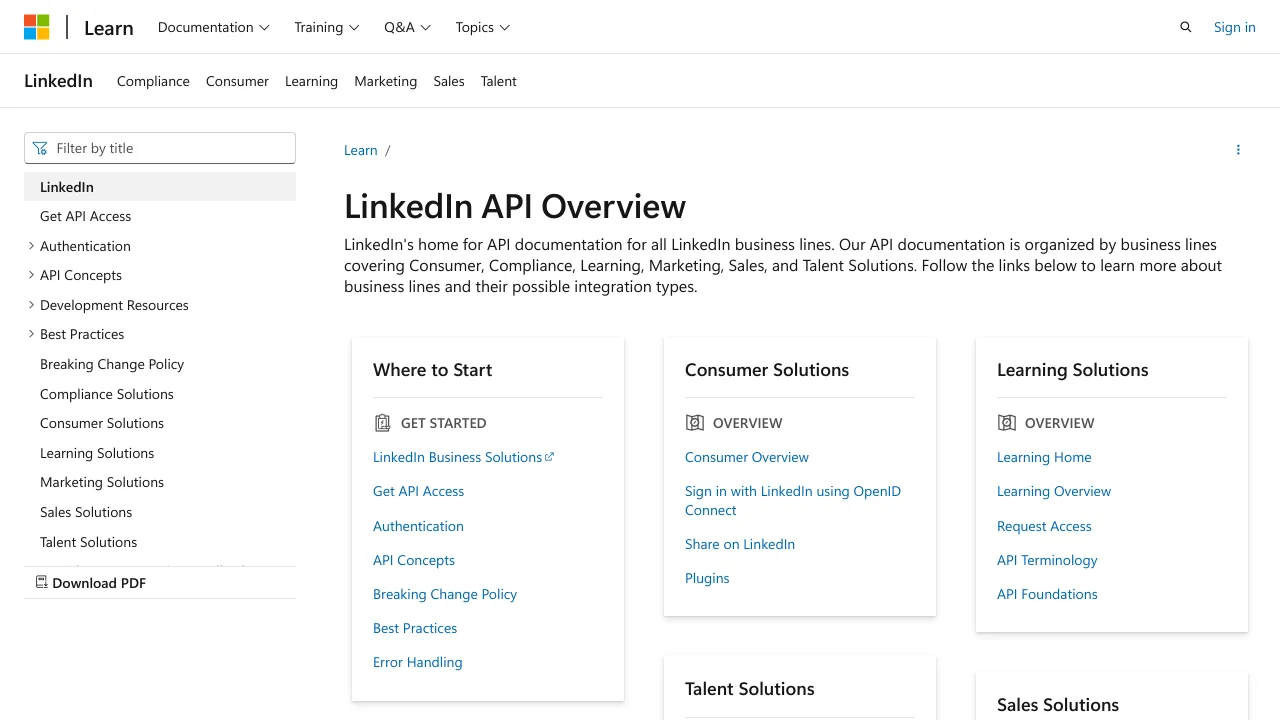Image resolution: width=1280 pixels, height=720 pixels.
Task: Open the Documentation dropdown menu
Action: click(x=214, y=27)
